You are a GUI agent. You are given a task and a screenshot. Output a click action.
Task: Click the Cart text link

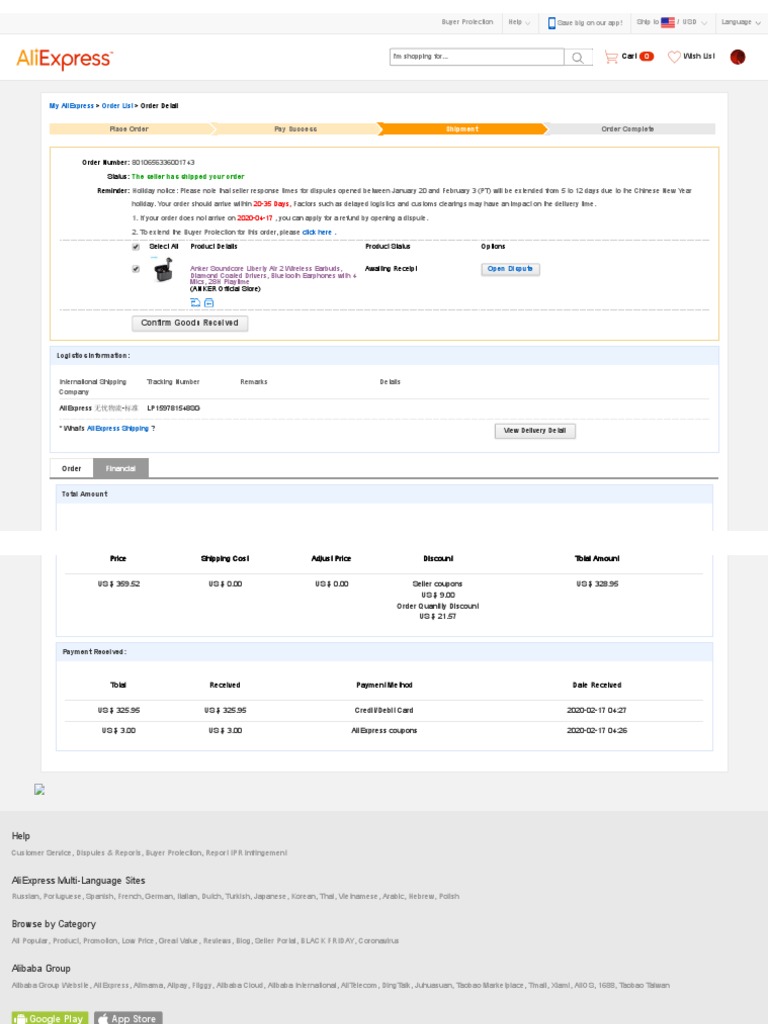click(x=629, y=56)
